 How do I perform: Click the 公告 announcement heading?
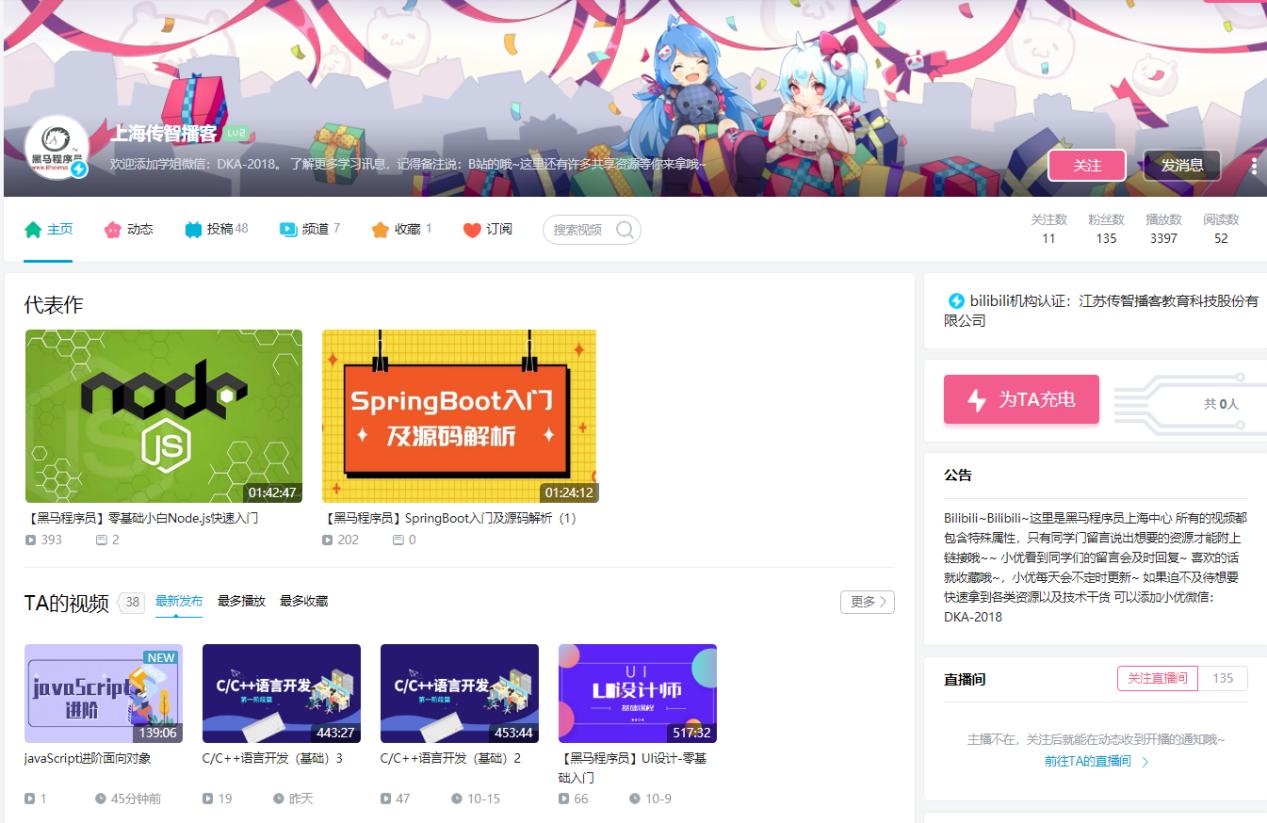point(958,476)
